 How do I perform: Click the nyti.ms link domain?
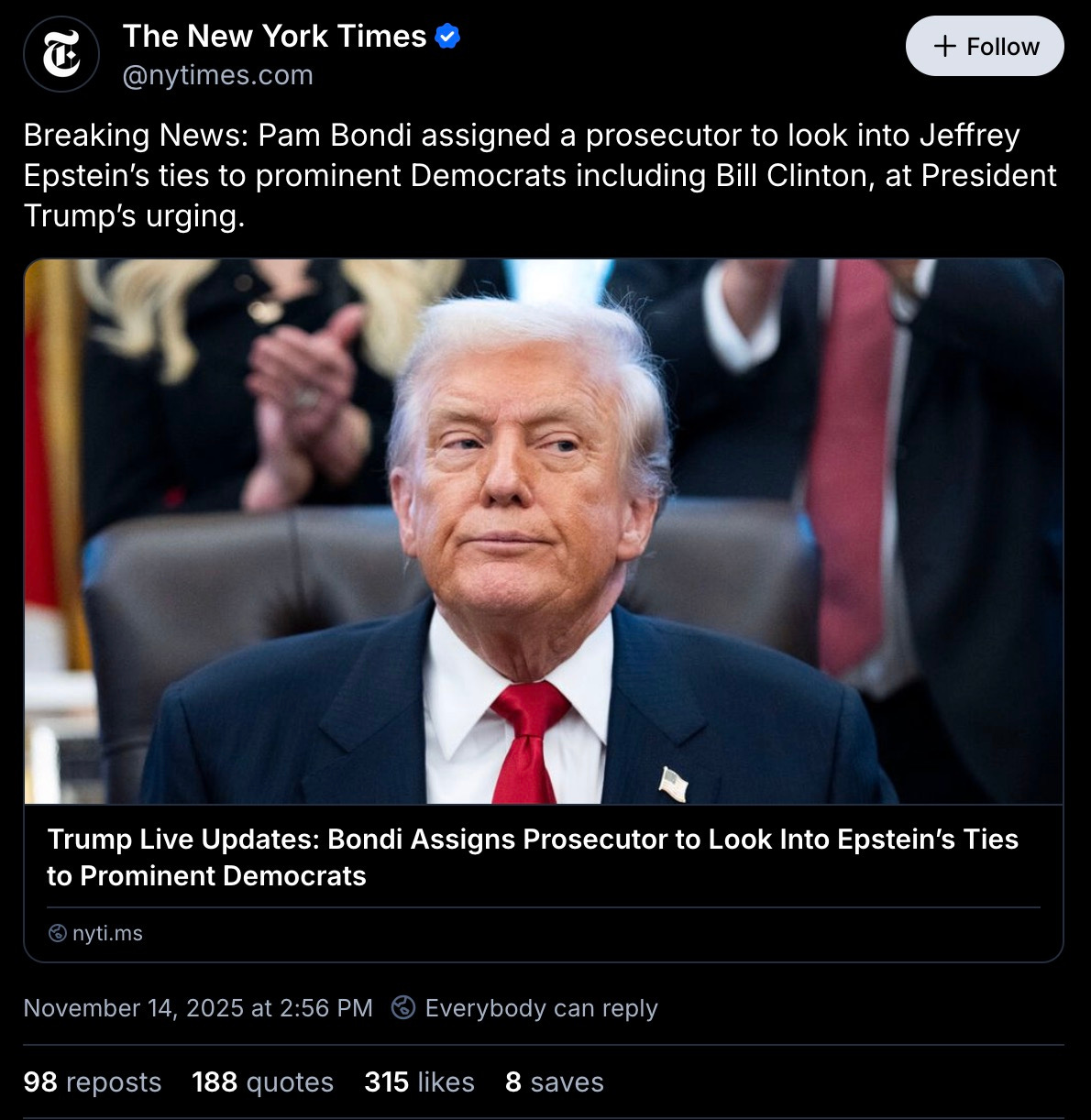pos(107,933)
